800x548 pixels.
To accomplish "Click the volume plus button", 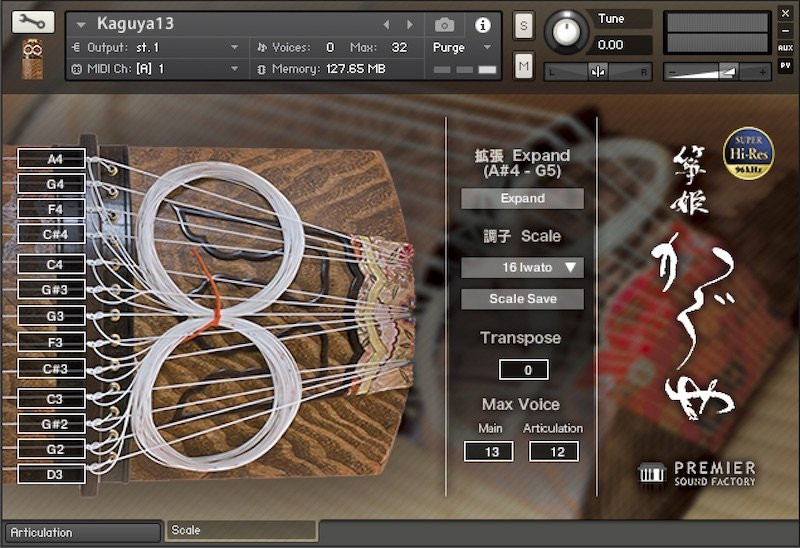I will pos(762,72).
